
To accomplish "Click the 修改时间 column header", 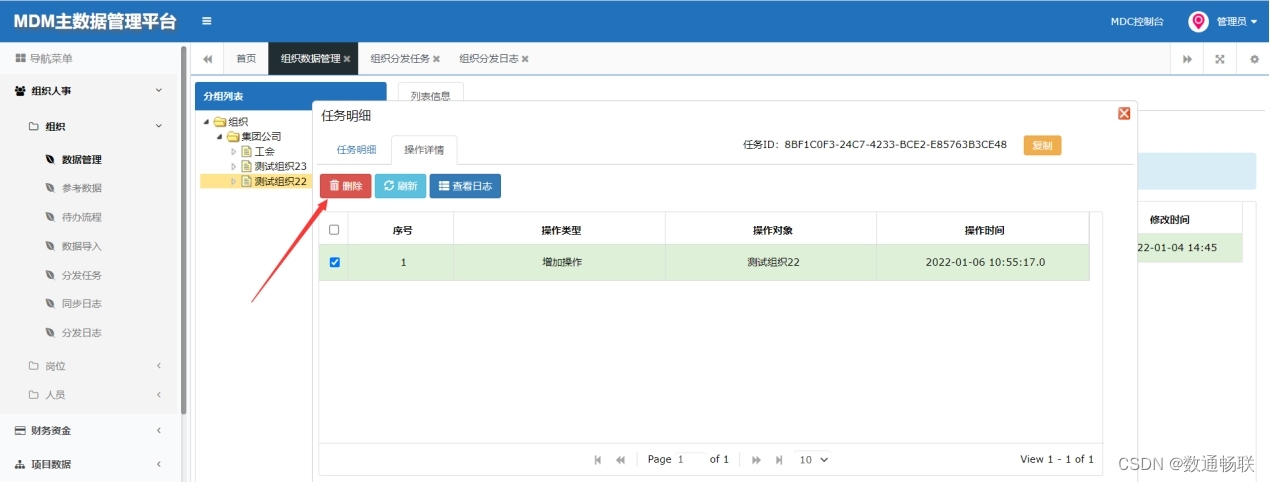I will pyautogui.click(x=1169, y=219).
